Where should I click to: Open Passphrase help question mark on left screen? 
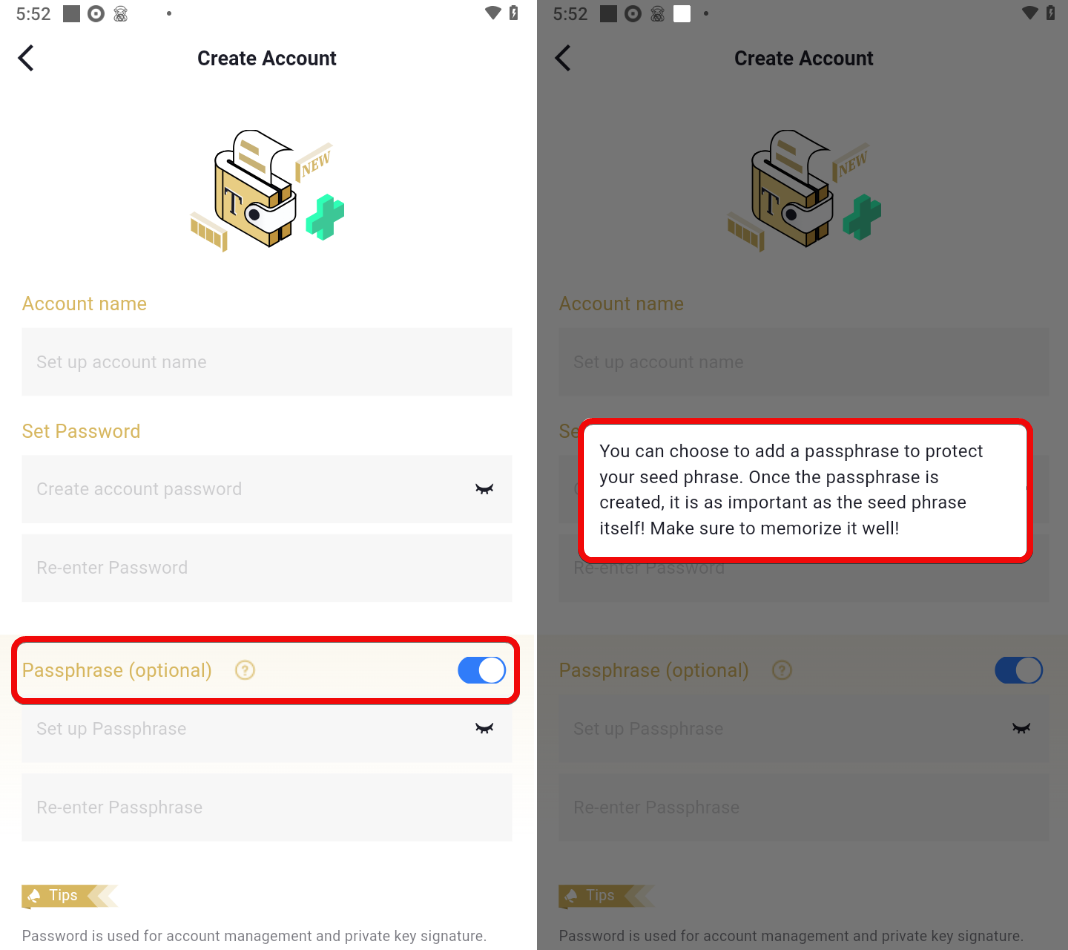(245, 670)
